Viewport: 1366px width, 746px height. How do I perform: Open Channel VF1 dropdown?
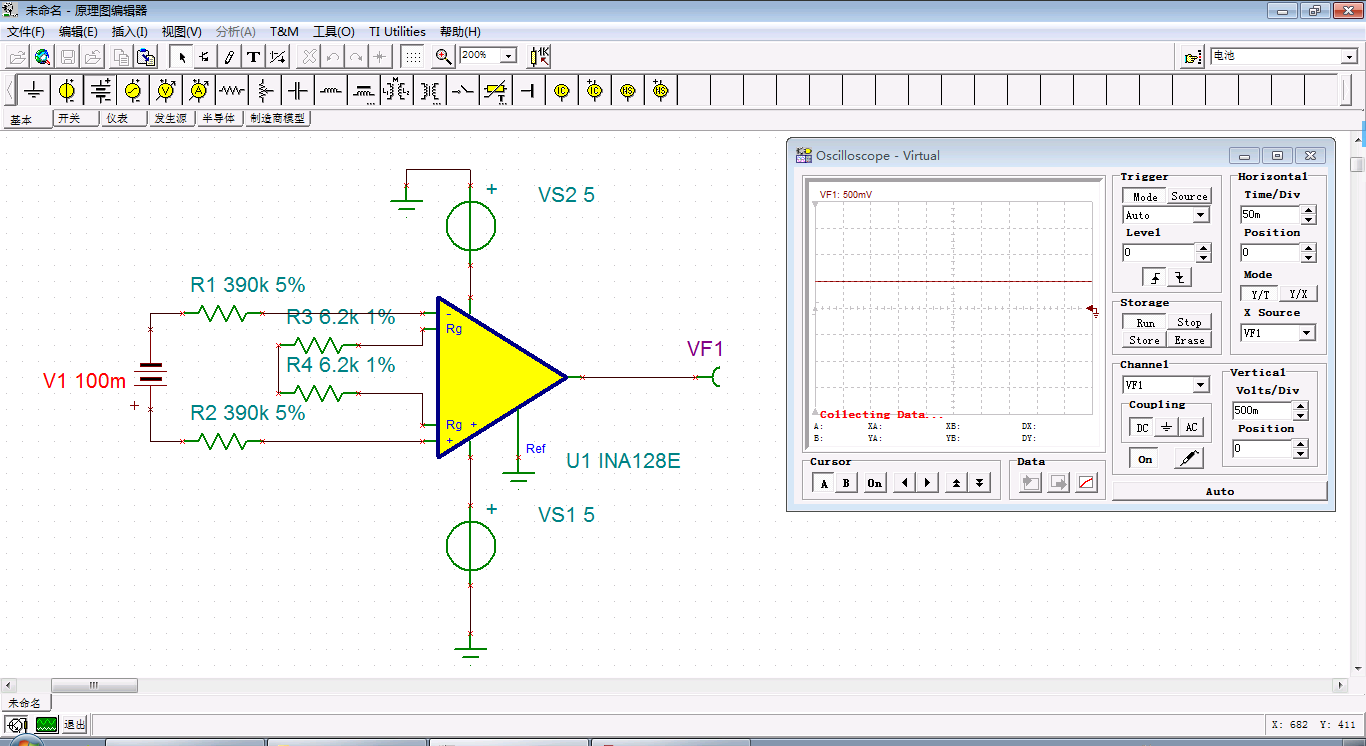[1201, 385]
